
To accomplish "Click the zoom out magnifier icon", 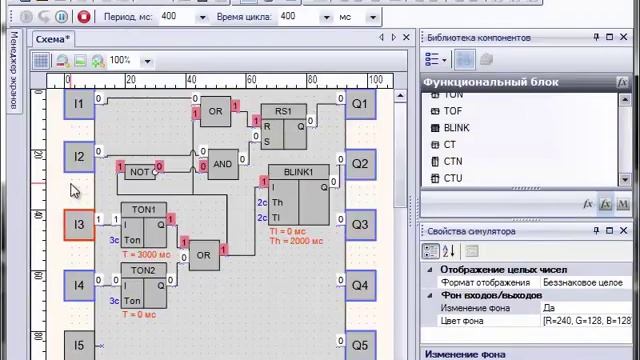I will pos(63,61).
